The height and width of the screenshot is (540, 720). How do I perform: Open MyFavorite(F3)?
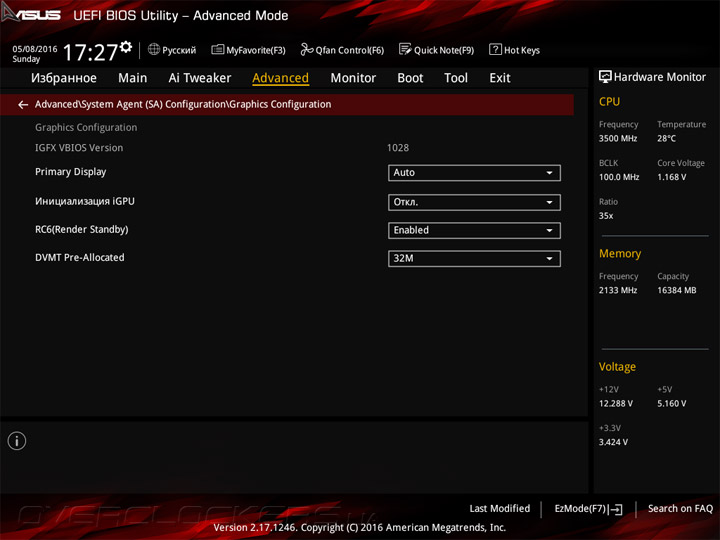(248, 50)
